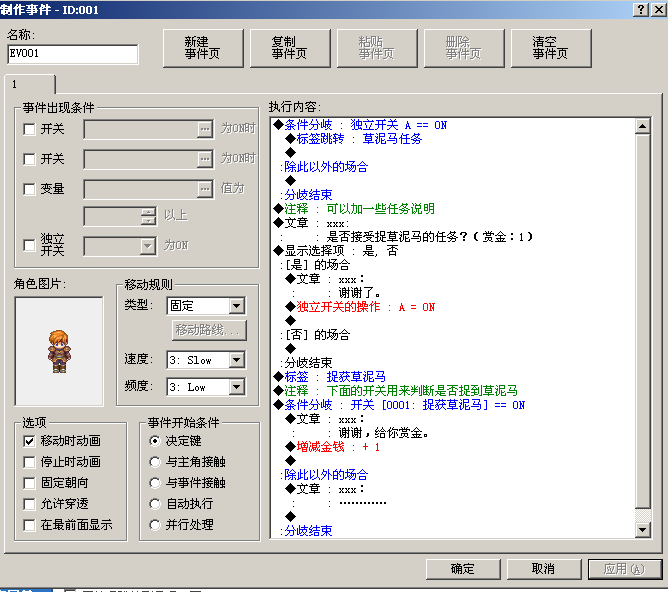Viewport: 668px width, 592px height.
Task: Select the 标签跳转 : 草泥马任务 command line
Action: pyautogui.click(x=354, y=139)
